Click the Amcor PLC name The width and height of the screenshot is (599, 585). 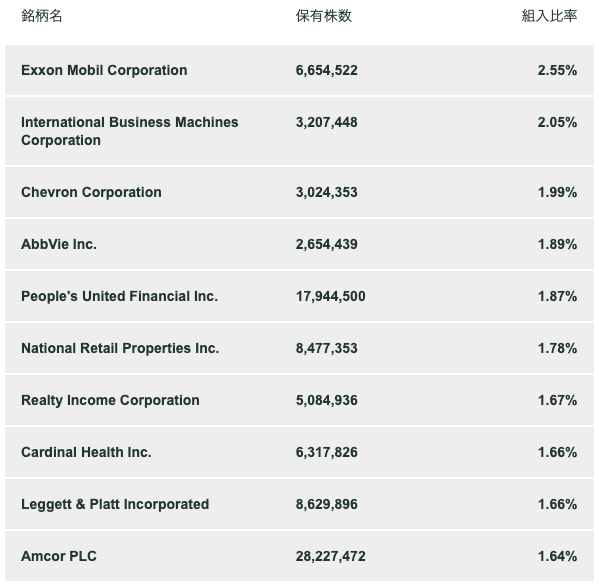tap(59, 556)
